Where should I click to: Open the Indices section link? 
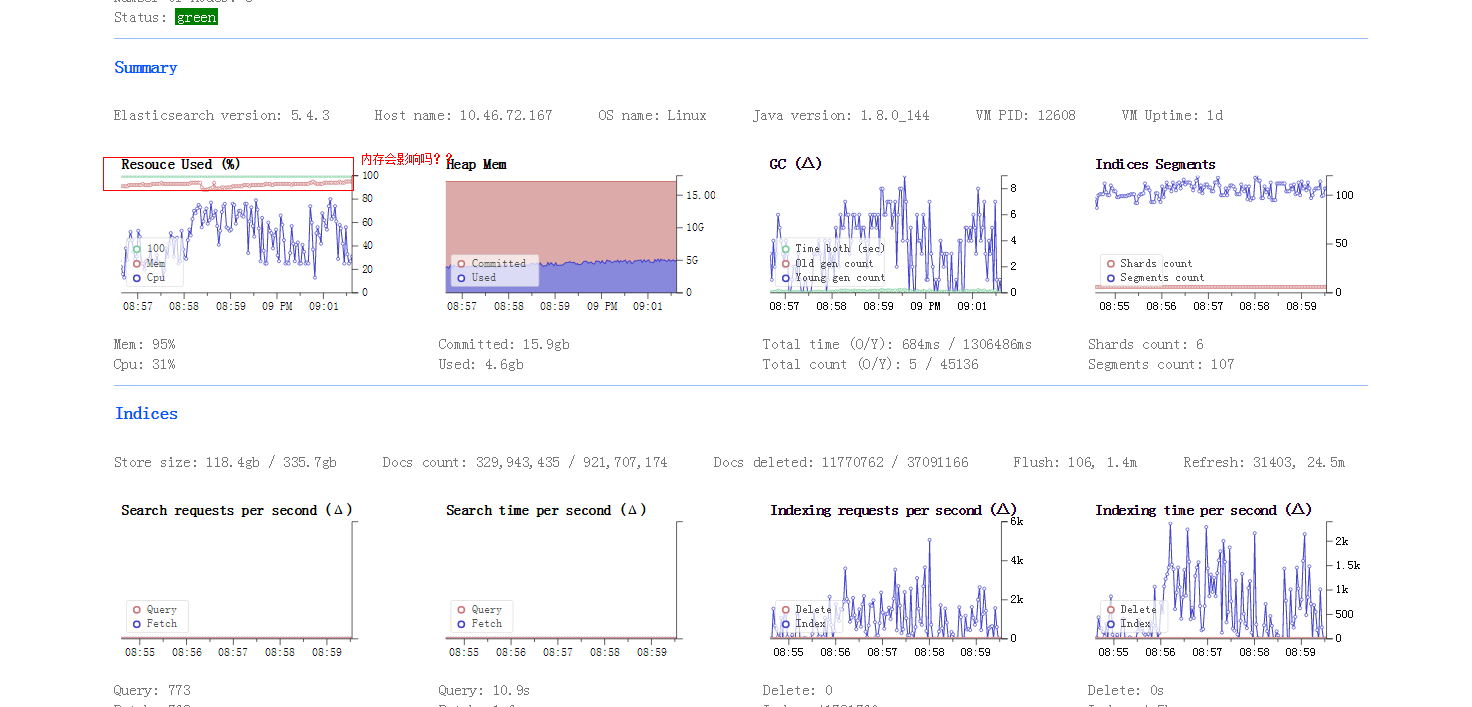146,414
